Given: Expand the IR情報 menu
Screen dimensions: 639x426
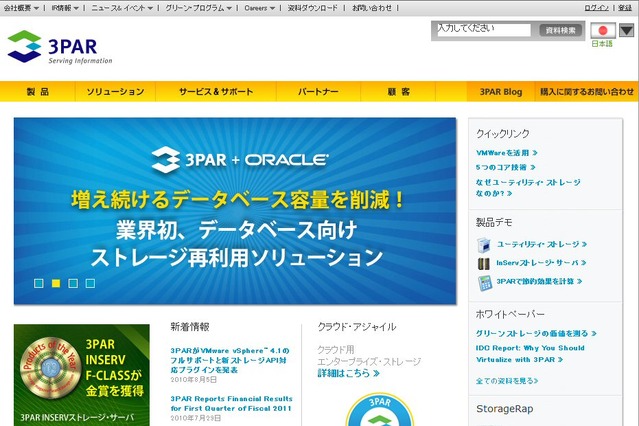Looking at the screenshot, I should (65, 8).
